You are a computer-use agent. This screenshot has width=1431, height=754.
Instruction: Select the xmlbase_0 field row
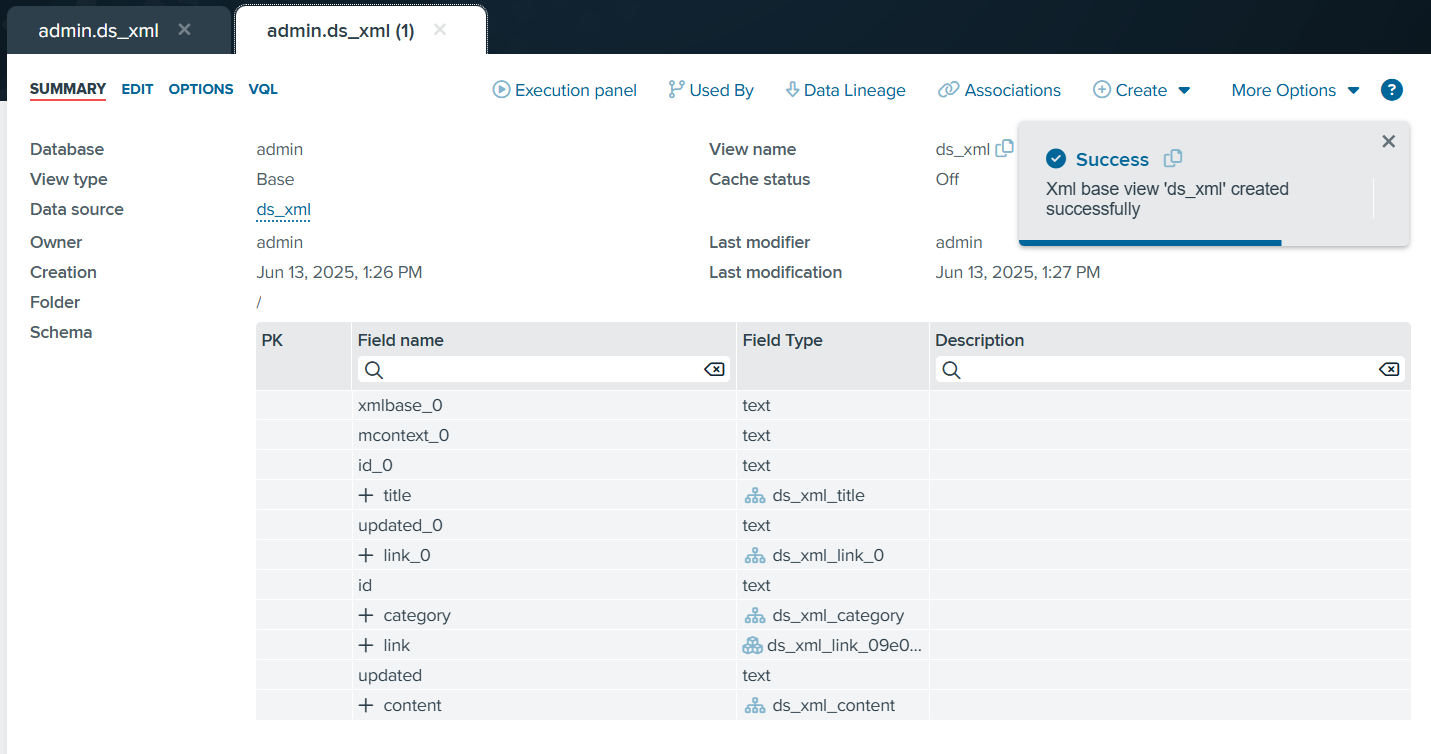(x=833, y=405)
